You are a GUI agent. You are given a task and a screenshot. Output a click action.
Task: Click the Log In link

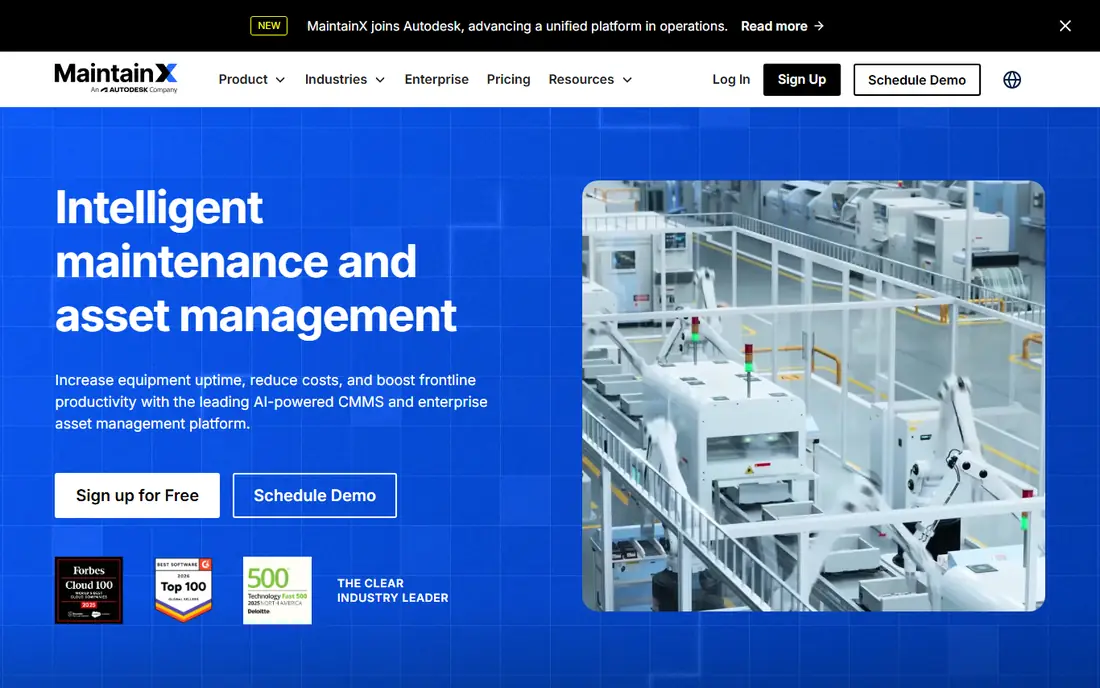pos(731,79)
